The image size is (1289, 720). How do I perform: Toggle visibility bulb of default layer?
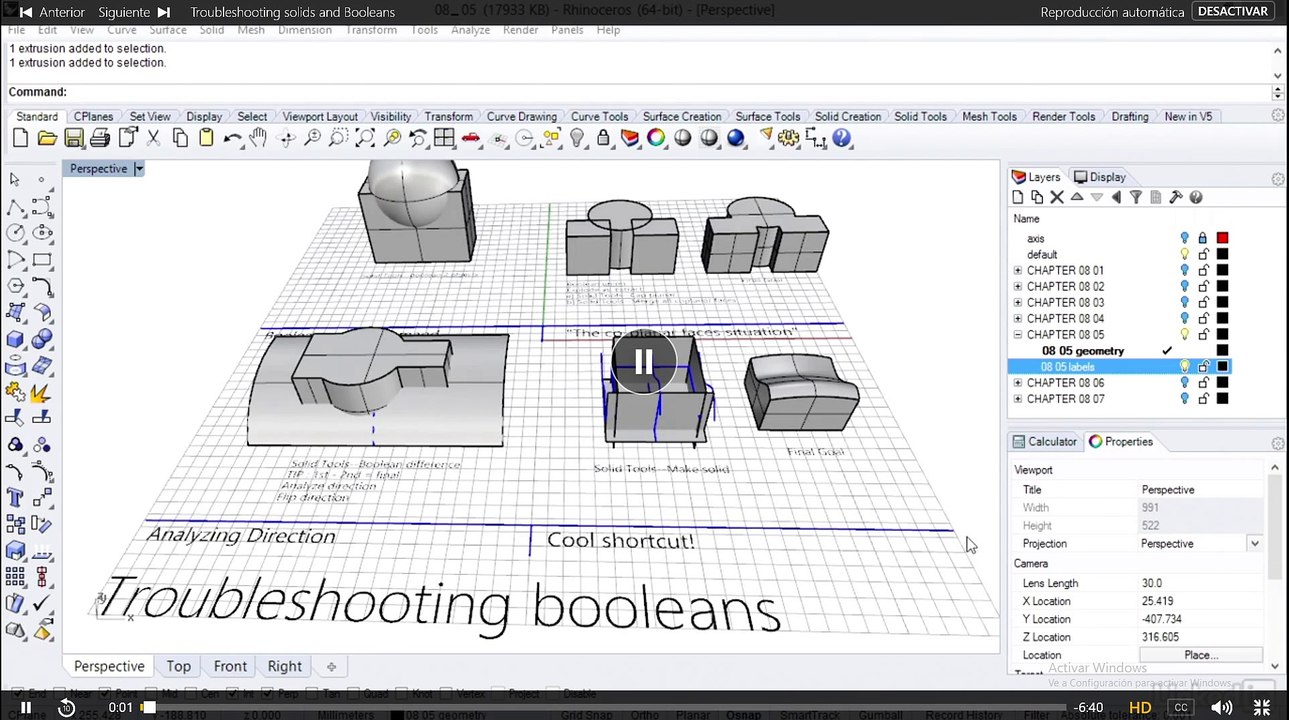coord(1185,255)
